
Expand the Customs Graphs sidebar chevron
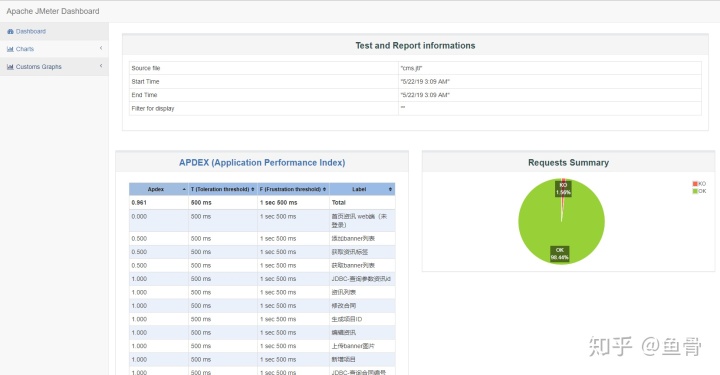click(101, 66)
